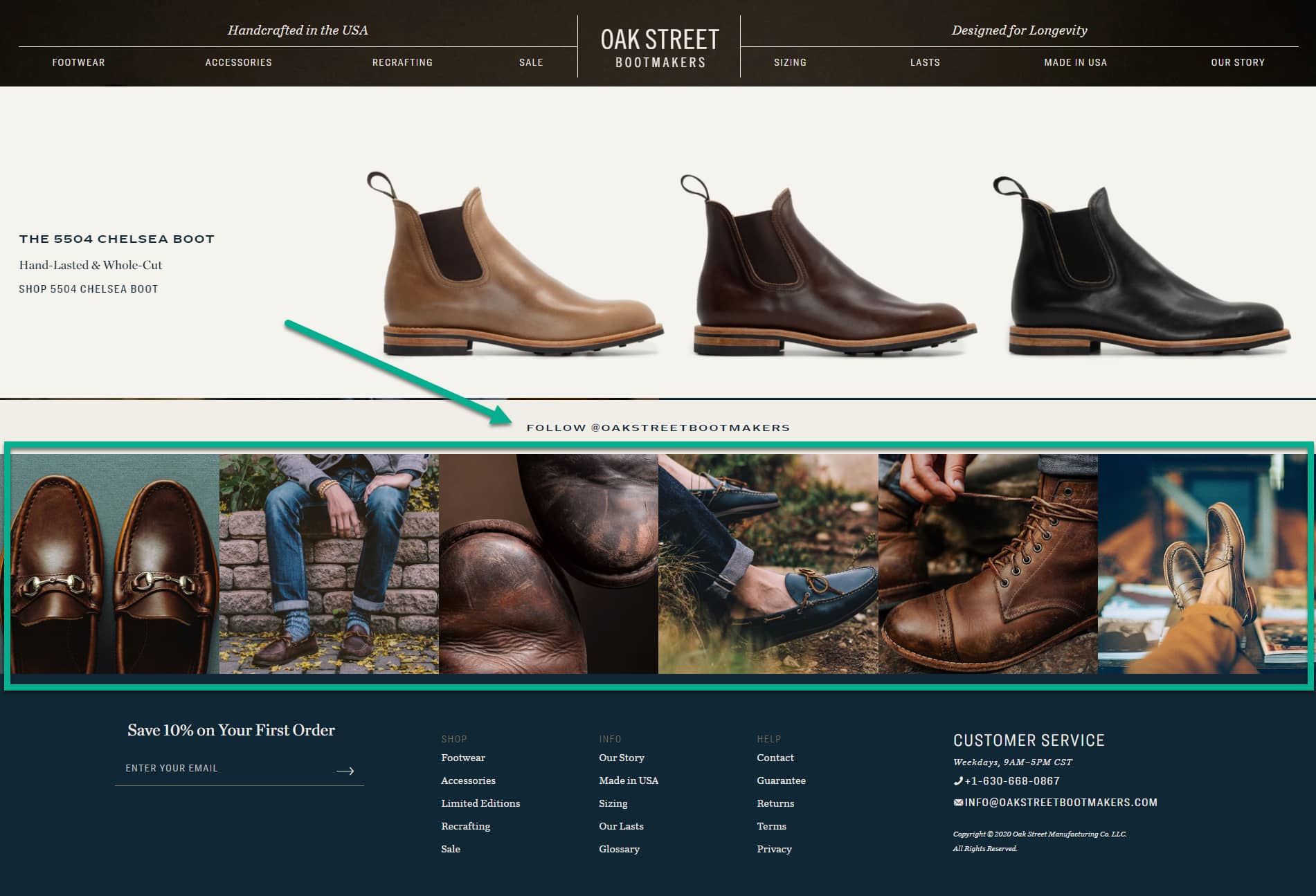Screen dimensions: 1316x896
Task: Open Our Story in the top navigation
Action: click(1238, 62)
